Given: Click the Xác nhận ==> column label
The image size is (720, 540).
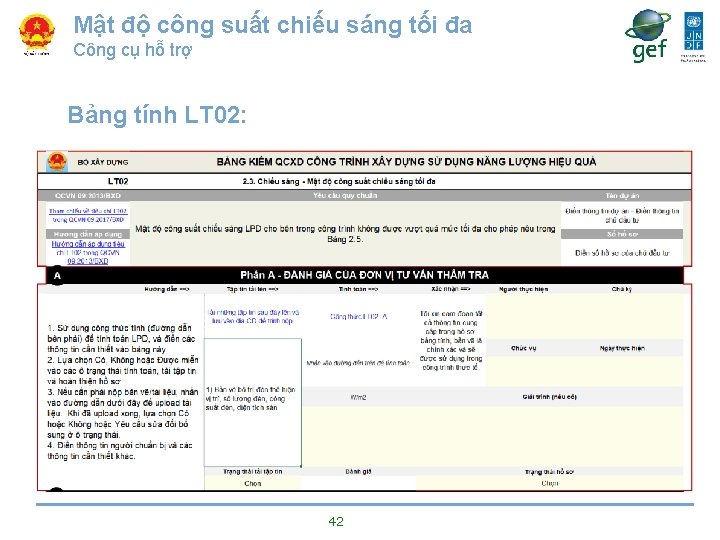Looking at the screenshot, I should click(450, 289).
